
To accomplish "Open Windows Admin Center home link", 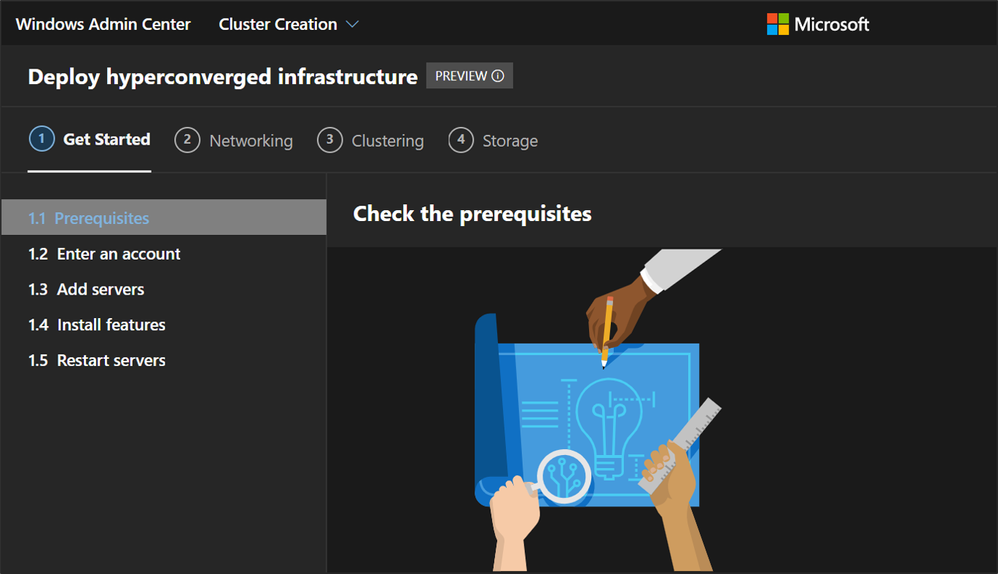I will coord(103,24).
